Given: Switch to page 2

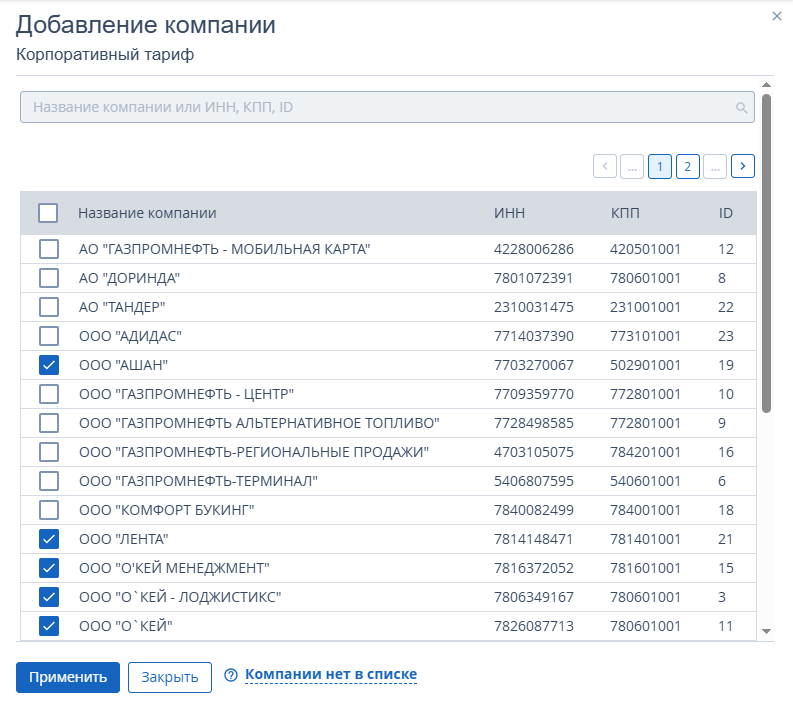Looking at the screenshot, I should (687, 166).
